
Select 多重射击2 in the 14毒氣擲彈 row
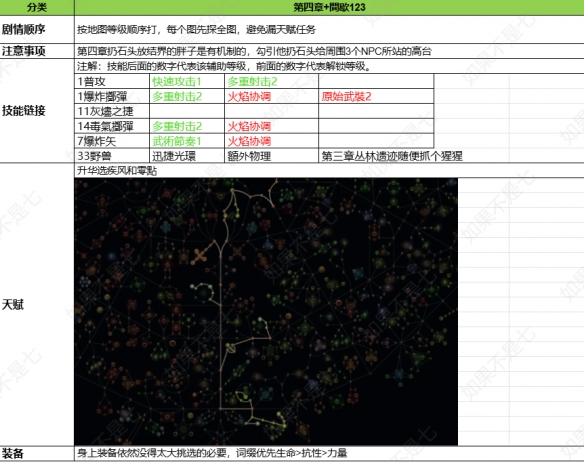pyautogui.click(x=187, y=126)
